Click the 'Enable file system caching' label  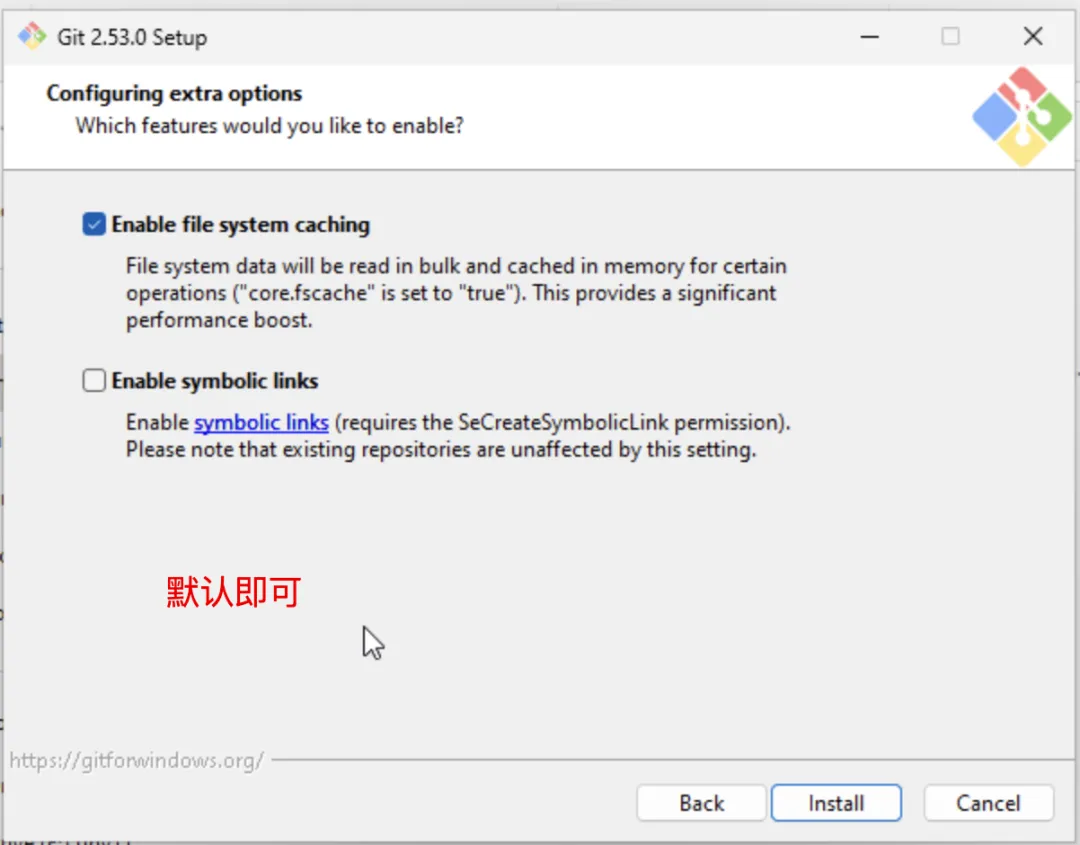tap(240, 225)
